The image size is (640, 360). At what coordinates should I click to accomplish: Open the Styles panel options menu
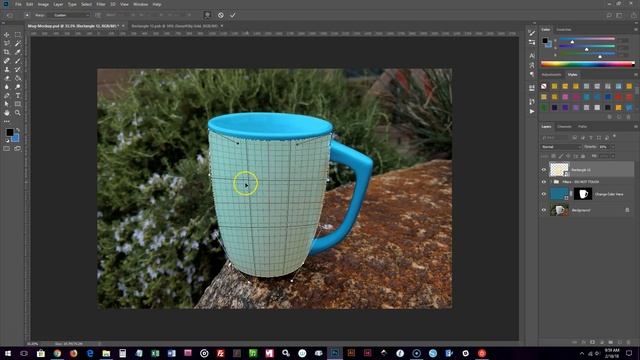[x=636, y=75]
